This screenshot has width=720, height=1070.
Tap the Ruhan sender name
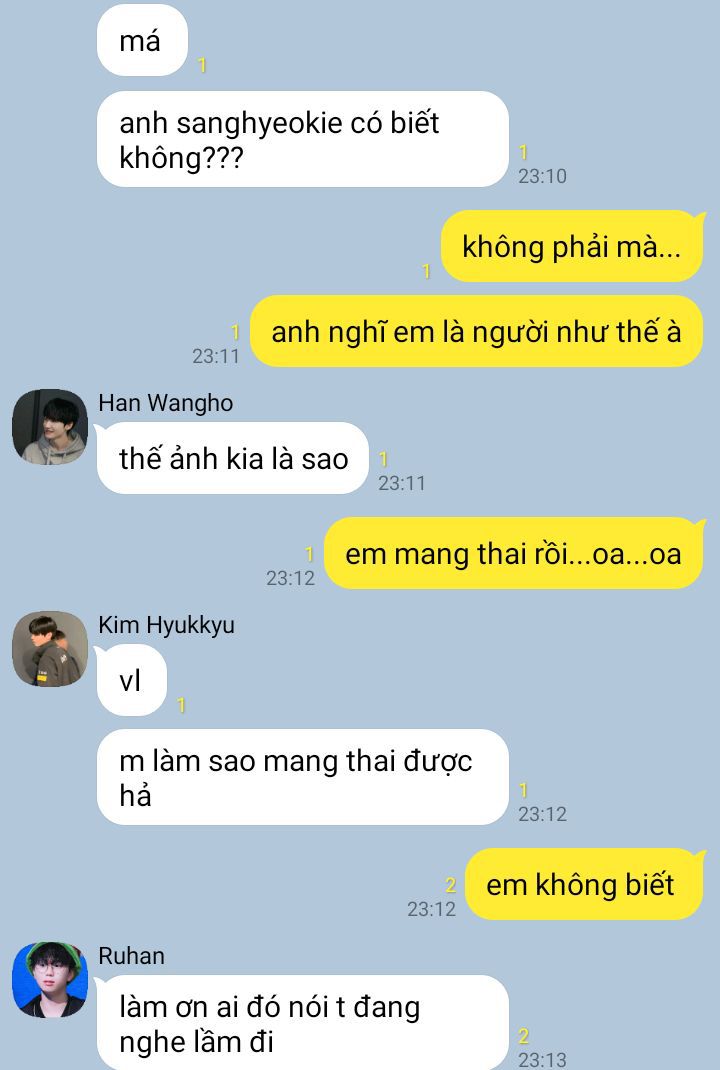tap(132, 956)
